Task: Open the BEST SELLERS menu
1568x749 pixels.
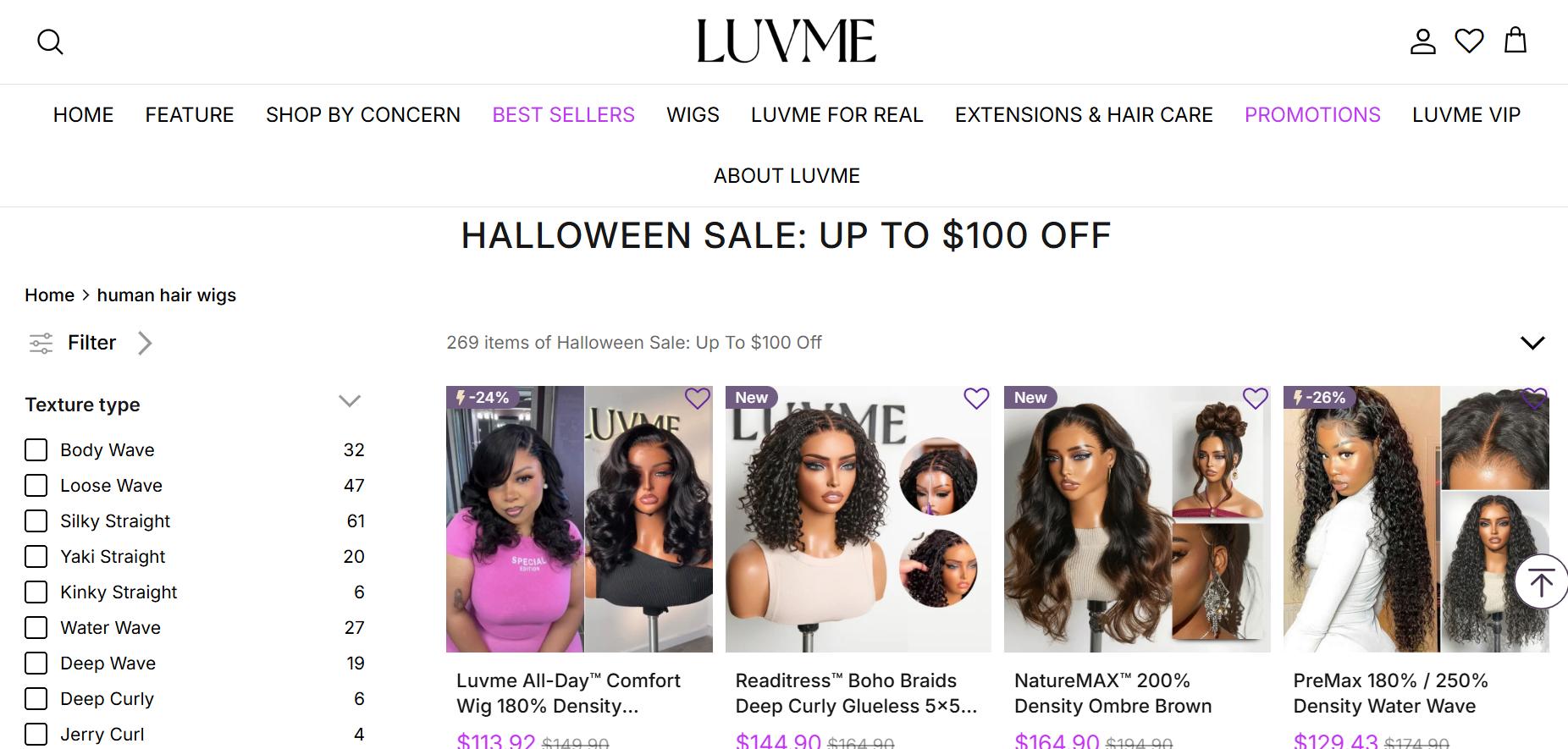Action: click(x=564, y=115)
